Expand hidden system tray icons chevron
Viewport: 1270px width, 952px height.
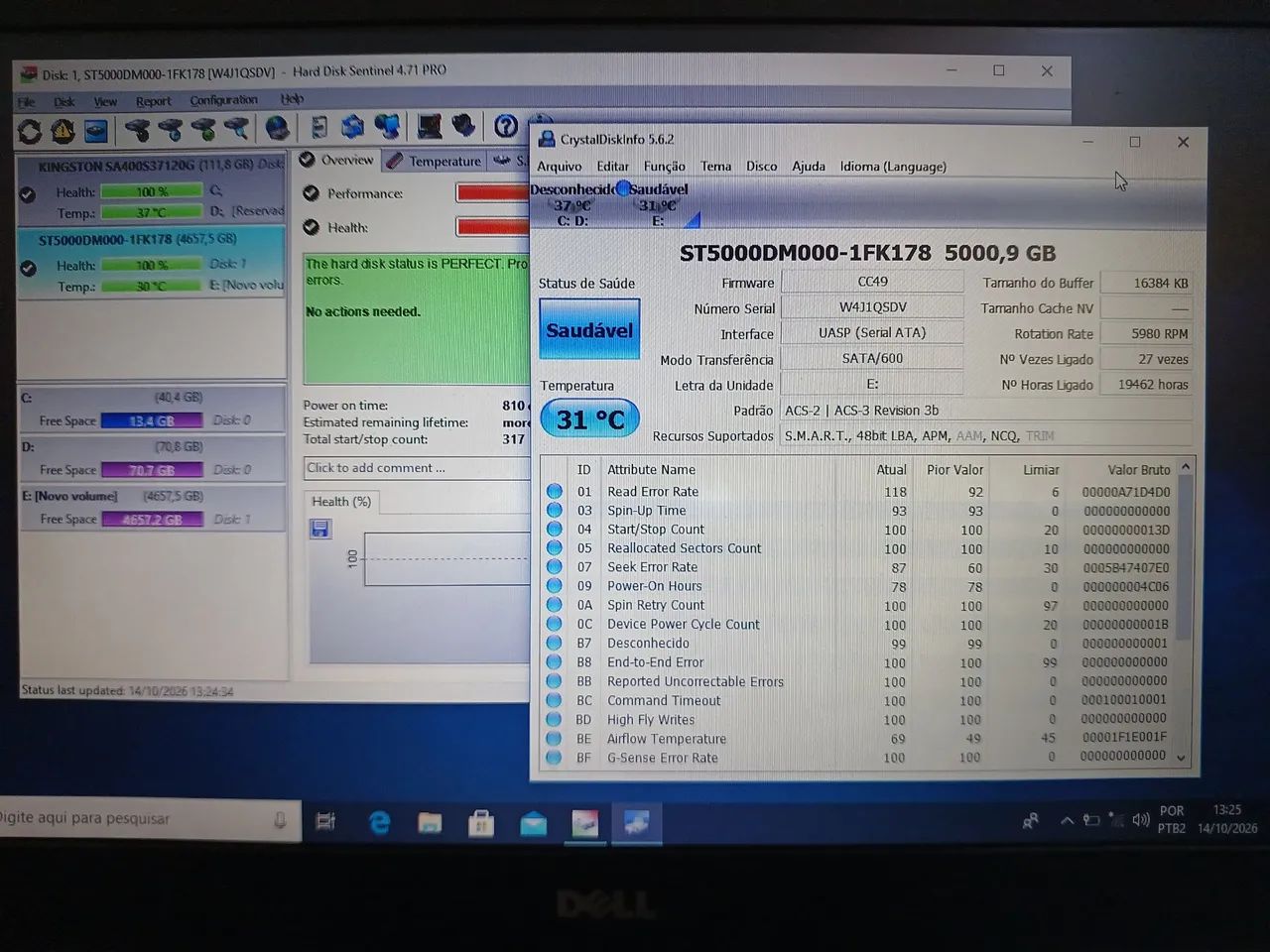(1068, 820)
